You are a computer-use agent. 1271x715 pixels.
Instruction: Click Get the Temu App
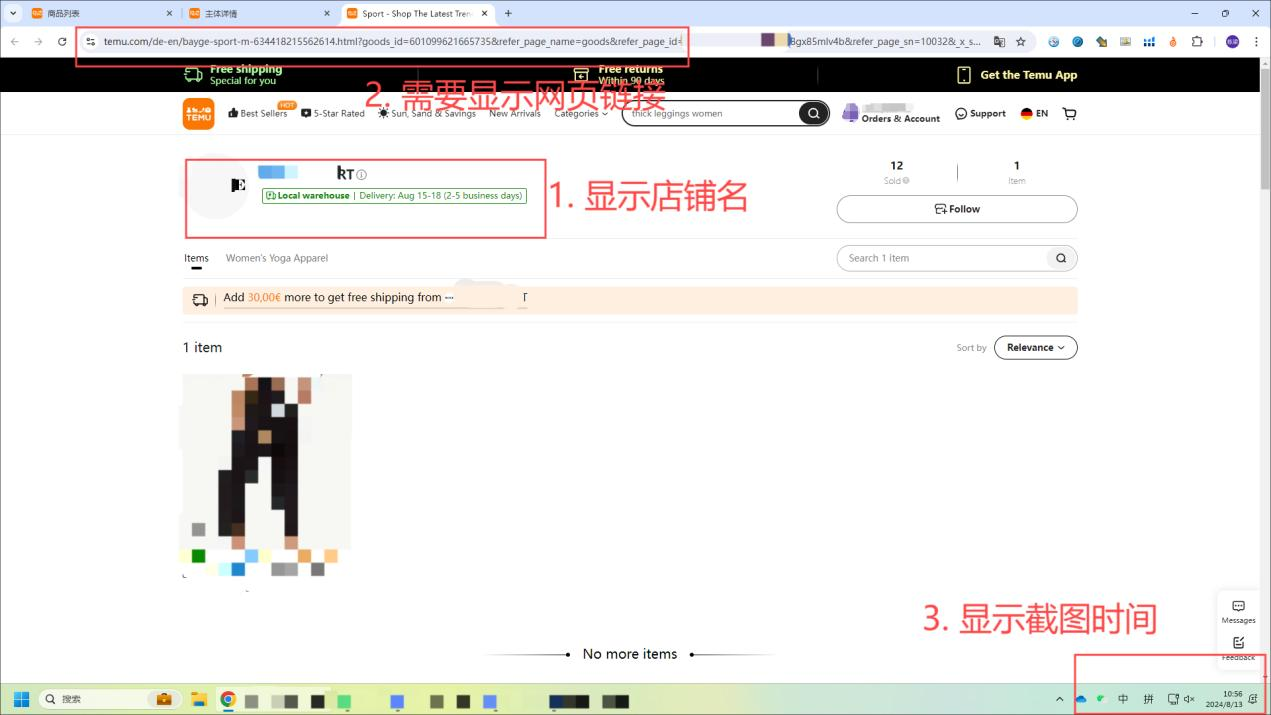point(1017,75)
